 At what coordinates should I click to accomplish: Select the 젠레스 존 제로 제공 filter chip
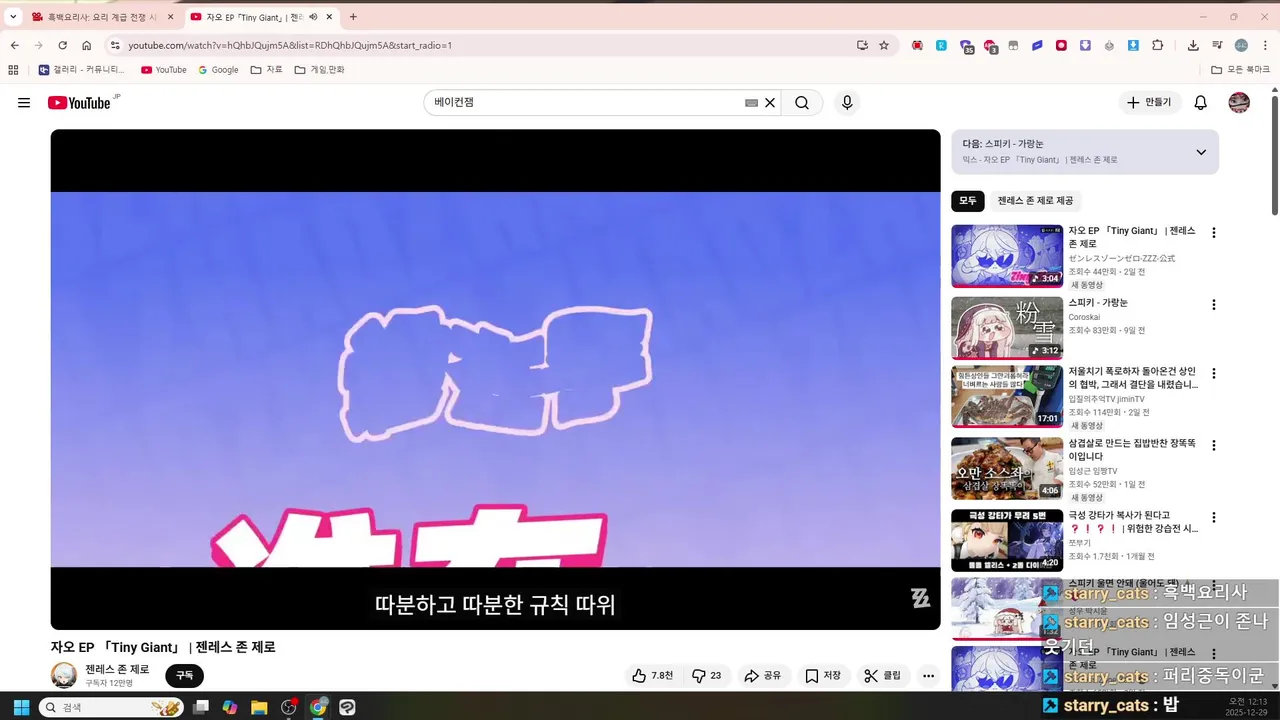[x=1035, y=201]
